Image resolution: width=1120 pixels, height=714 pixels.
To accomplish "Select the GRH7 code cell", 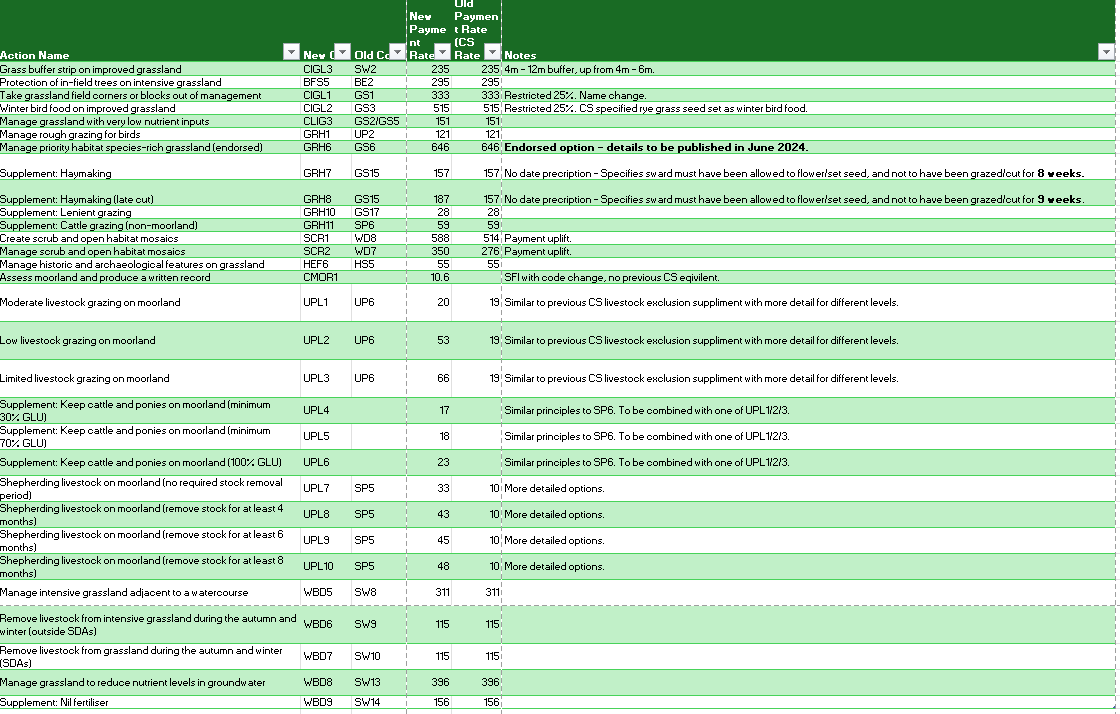I will click(x=326, y=167).
